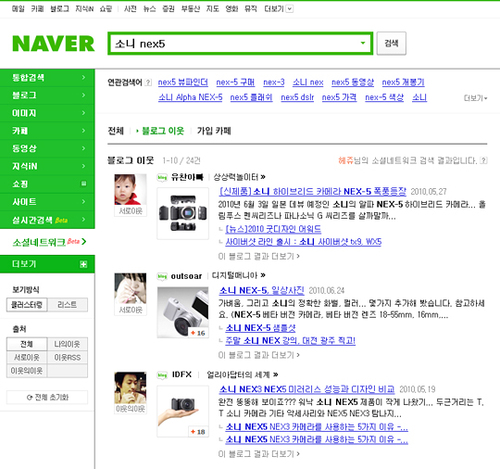Open search box suggestion dropdown arrow
This screenshot has width=500, height=469.
click(363, 43)
